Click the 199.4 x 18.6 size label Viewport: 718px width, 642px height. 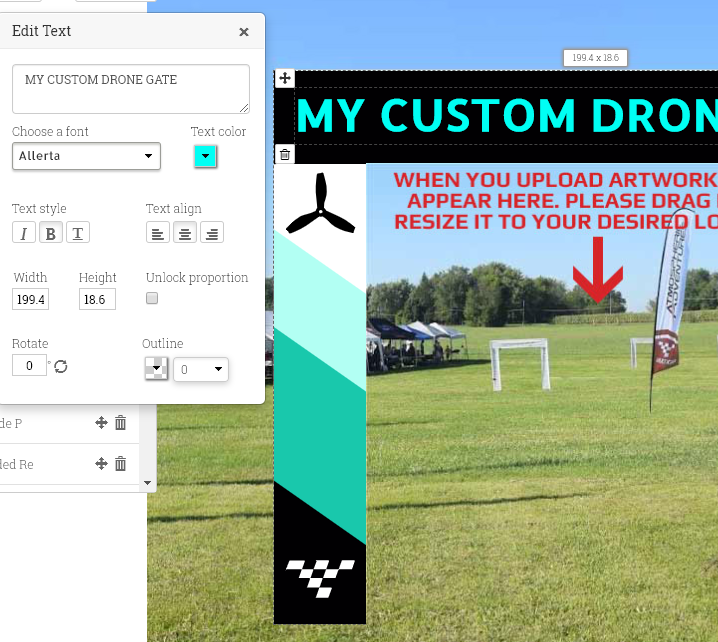595,58
